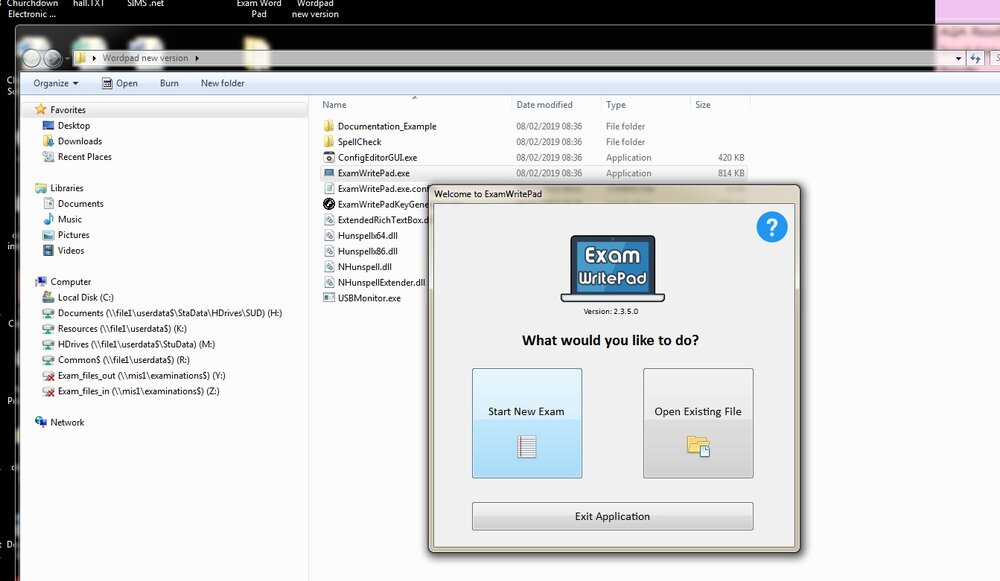Select the Hunspellx64.dll file icon
This screenshot has height=581, width=1000.
(328, 235)
